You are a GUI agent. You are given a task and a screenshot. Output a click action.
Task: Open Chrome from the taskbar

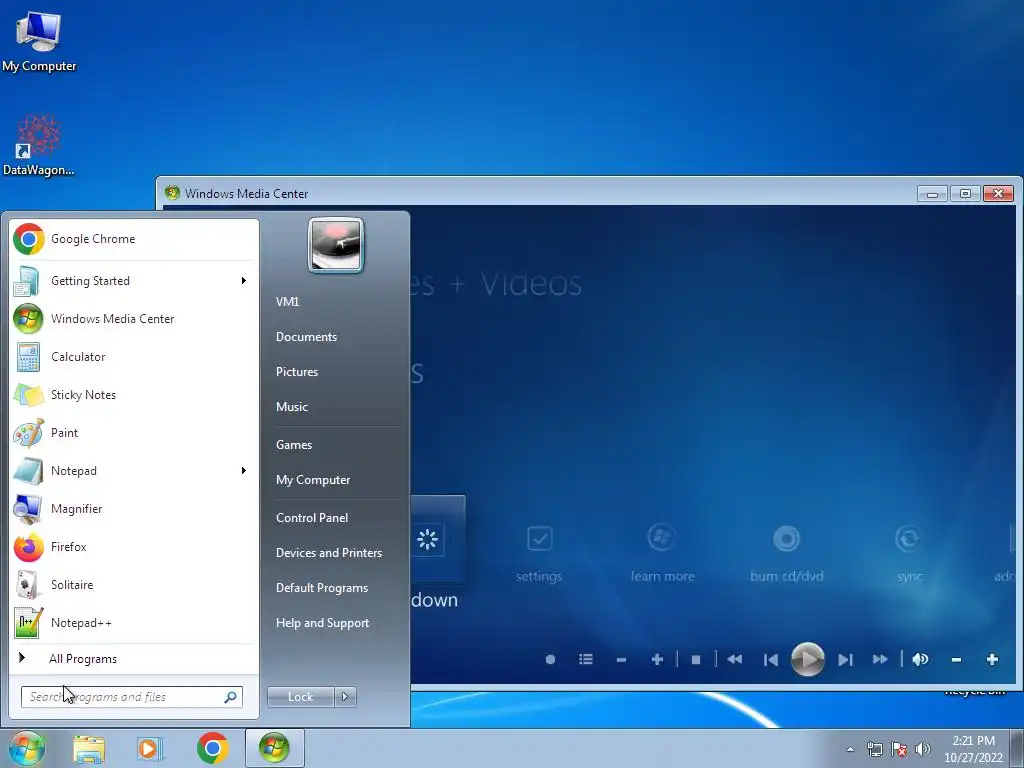click(212, 748)
